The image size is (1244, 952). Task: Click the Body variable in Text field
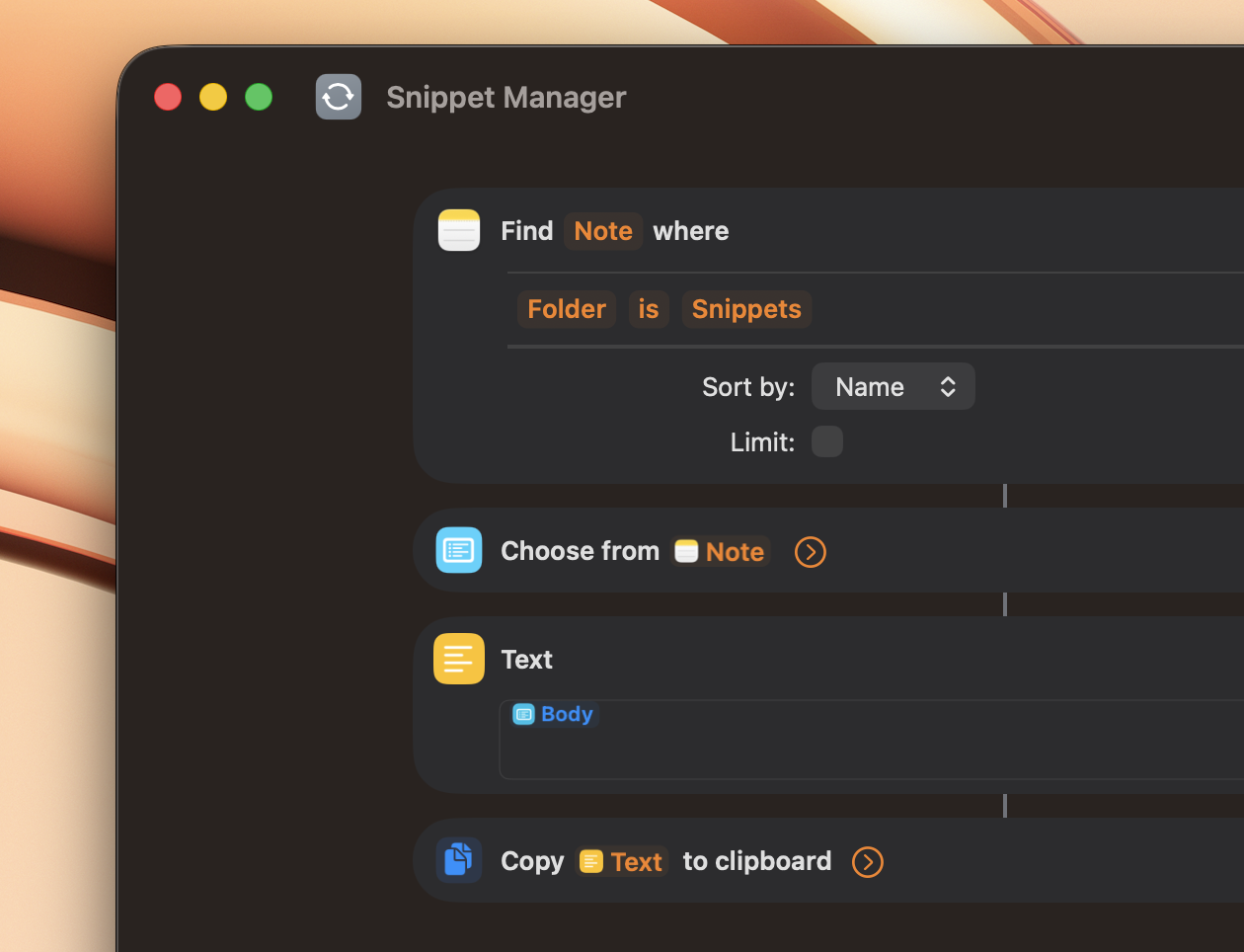[x=554, y=714]
